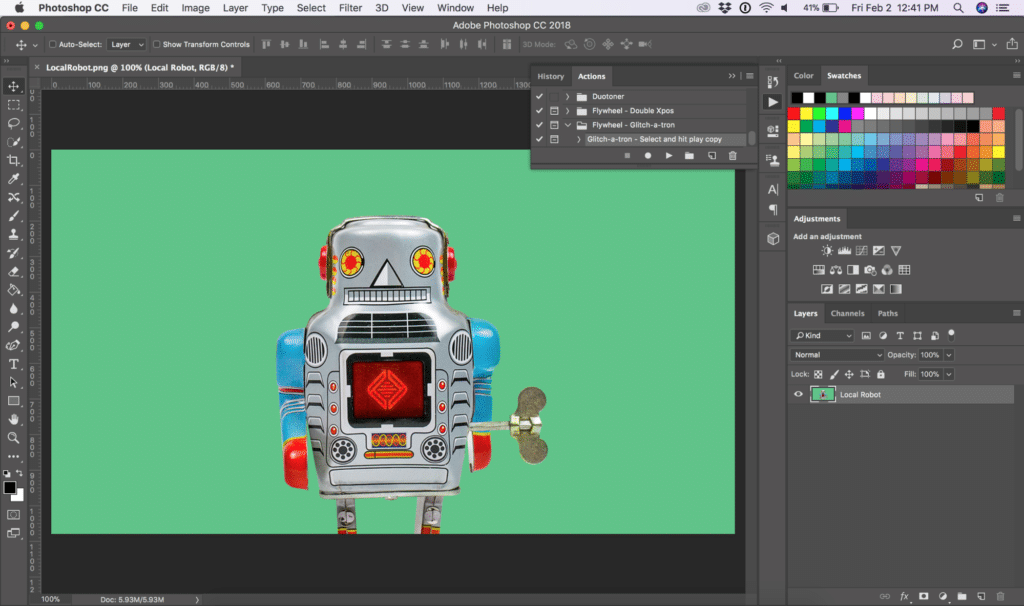Image resolution: width=1024 pixels, height=606 pixels.
Task: Enable Show Transform Controls checkbox
Action: (157, 45)
